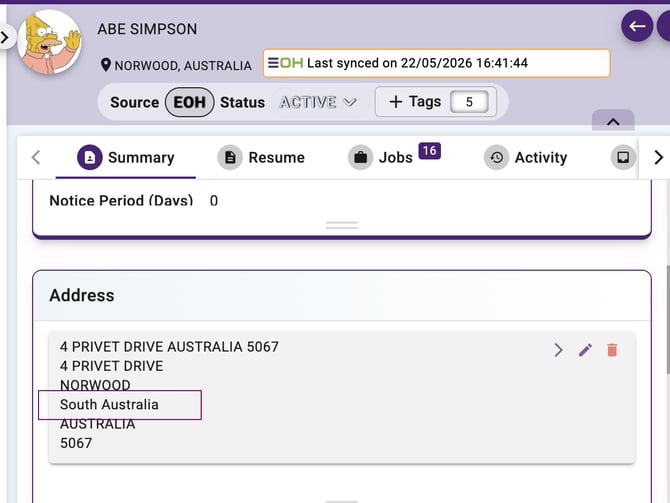This screenshot has height=503, width=670.
Task: Click the Norwood location pin icon
Action: click(106, 65)
